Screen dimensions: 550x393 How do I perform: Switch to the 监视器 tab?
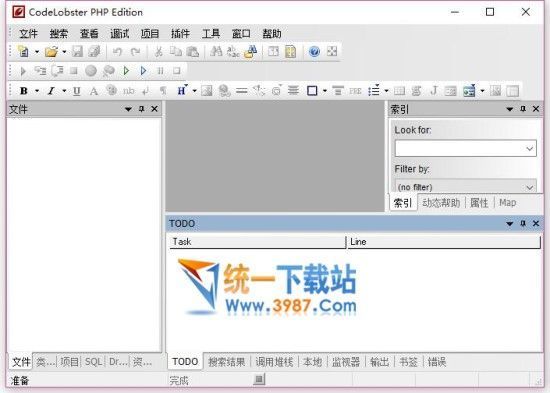point(346,362)
